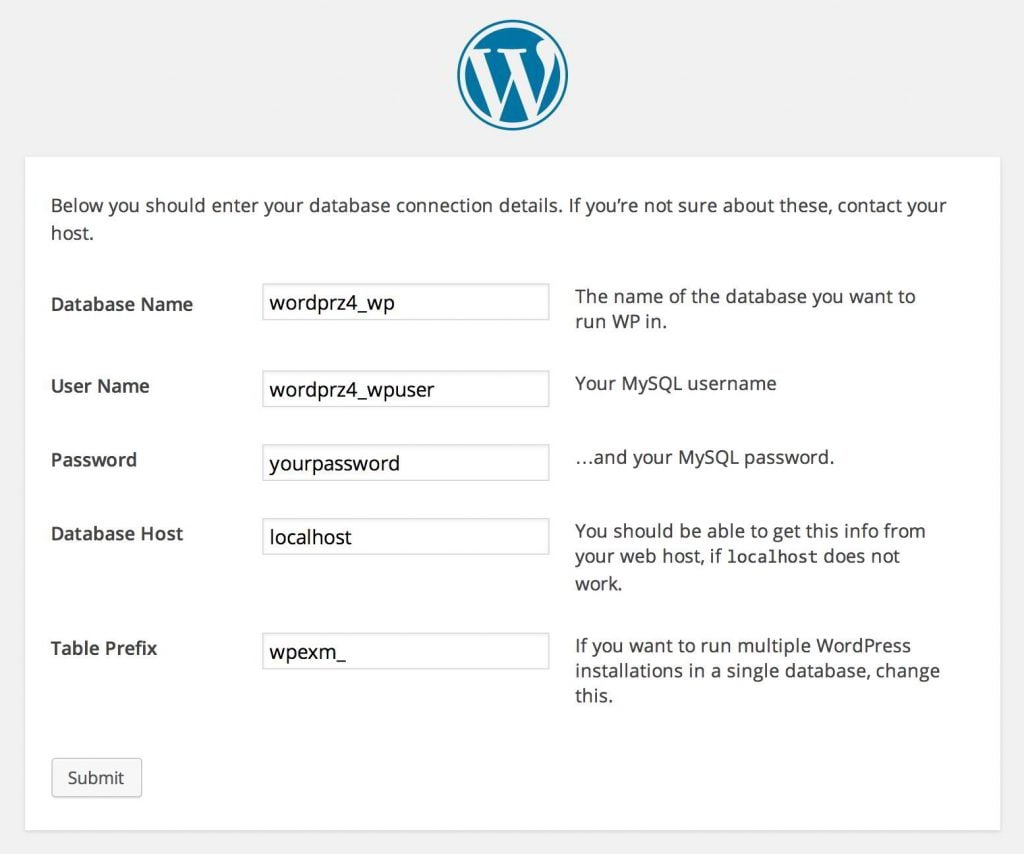
Task: Click the monospace "localhost" word in the hint
Action: (772, 557)
